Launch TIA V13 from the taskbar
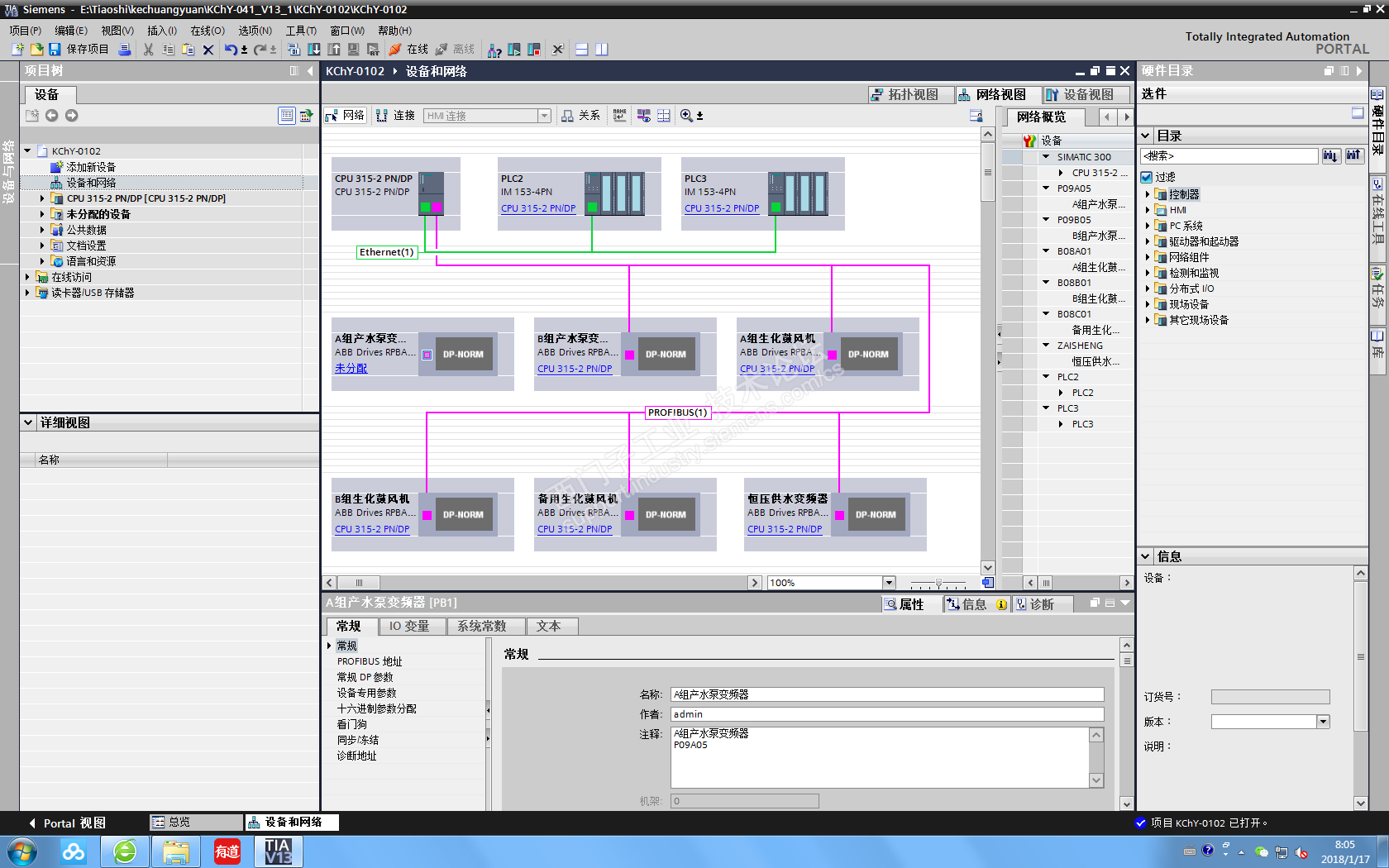 [x=278, y=851]
